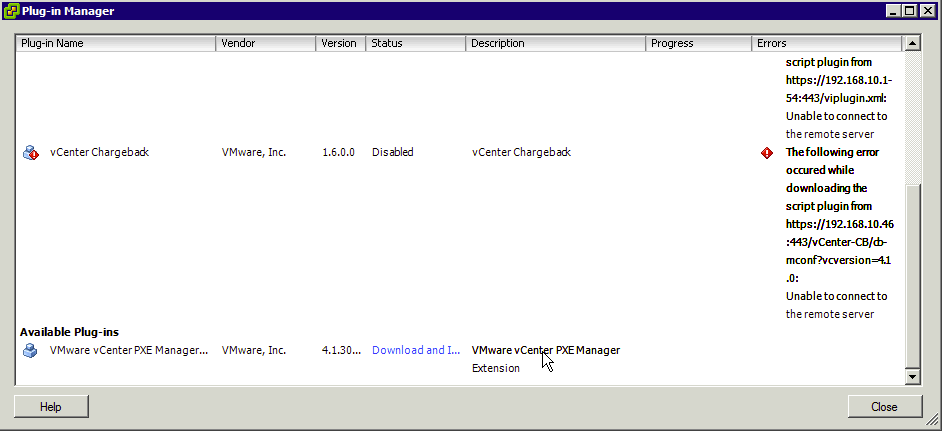This screenshot has width=942, height=431.
Task: Click version 4.1.30... cell of PXE Manager
Action: pos(341,350)
